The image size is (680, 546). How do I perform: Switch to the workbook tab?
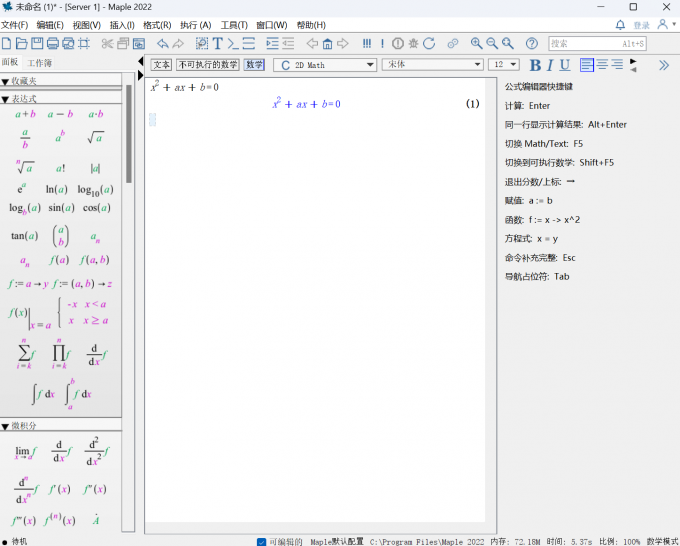click(40, 63)
